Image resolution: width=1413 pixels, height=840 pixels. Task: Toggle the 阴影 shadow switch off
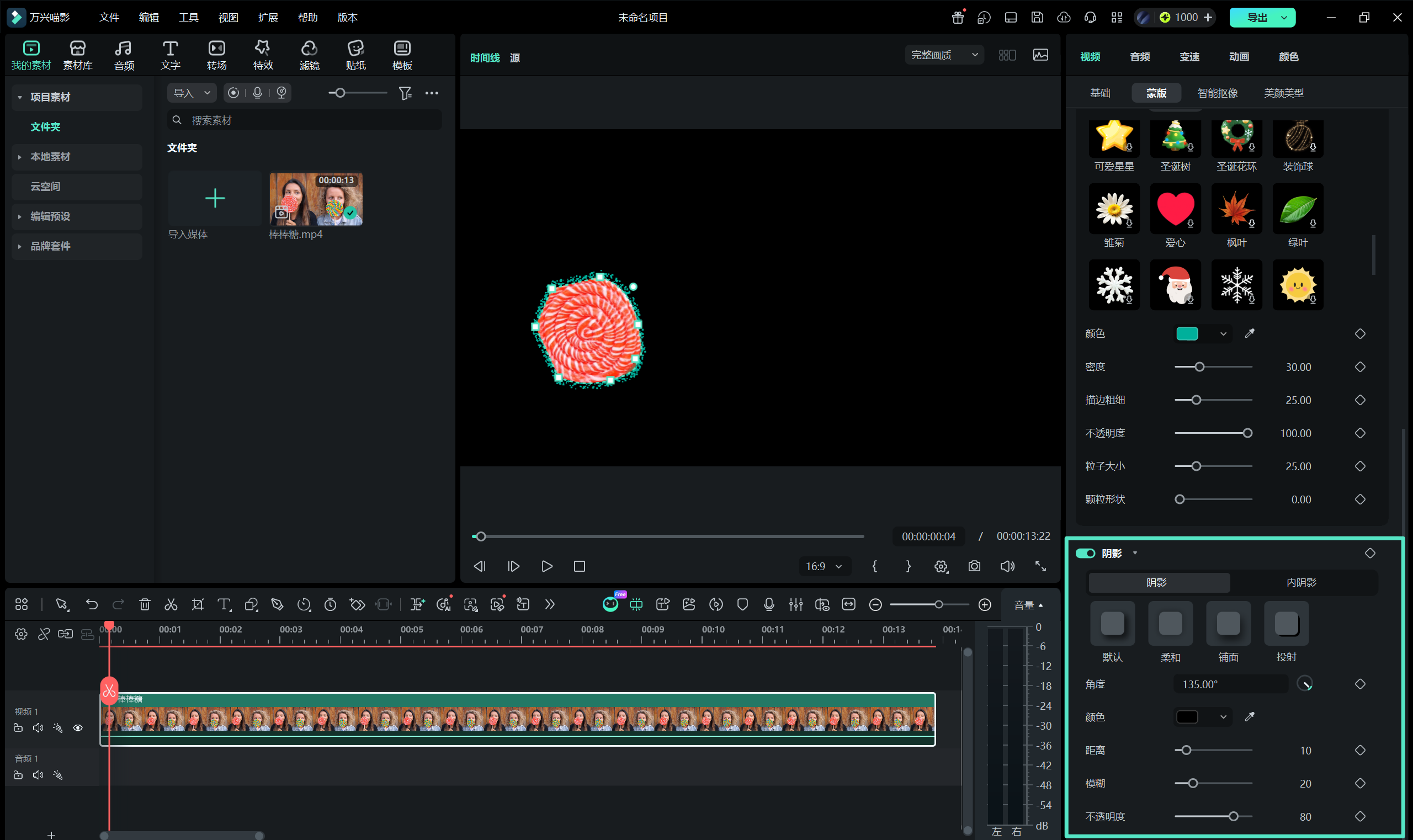1085,553
